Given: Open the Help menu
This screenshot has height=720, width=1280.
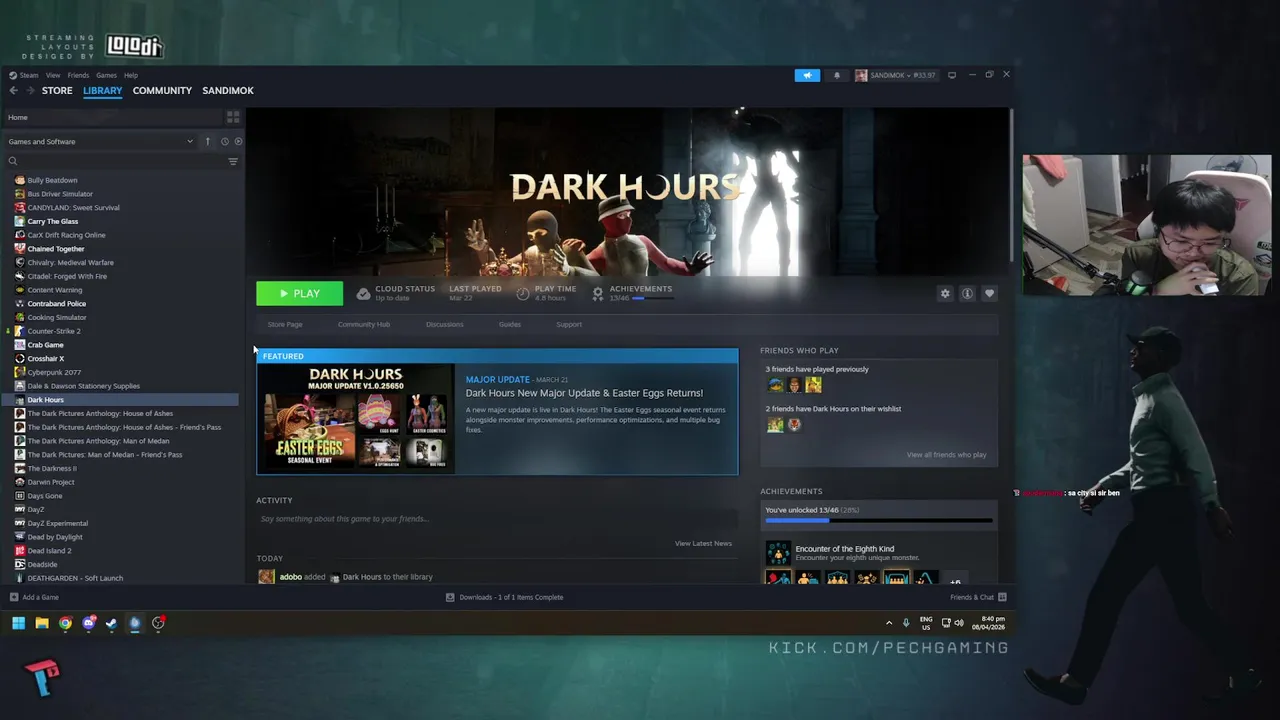Looking at the screenshot, I should (x=131, y=75).
